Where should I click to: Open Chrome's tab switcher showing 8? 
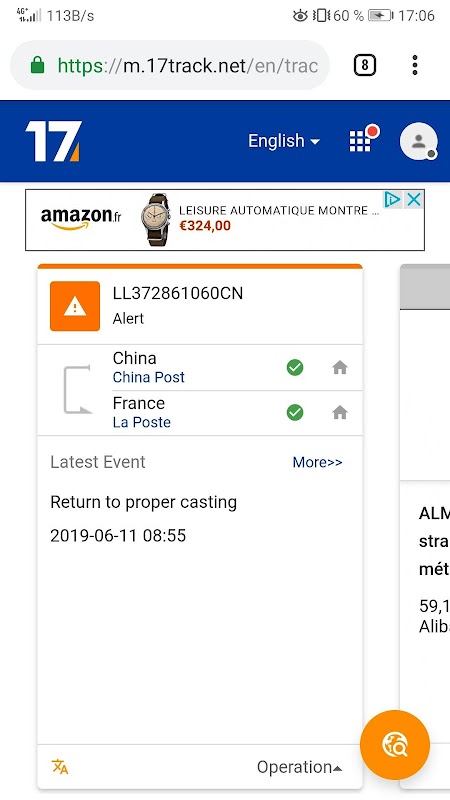(365, 65)
